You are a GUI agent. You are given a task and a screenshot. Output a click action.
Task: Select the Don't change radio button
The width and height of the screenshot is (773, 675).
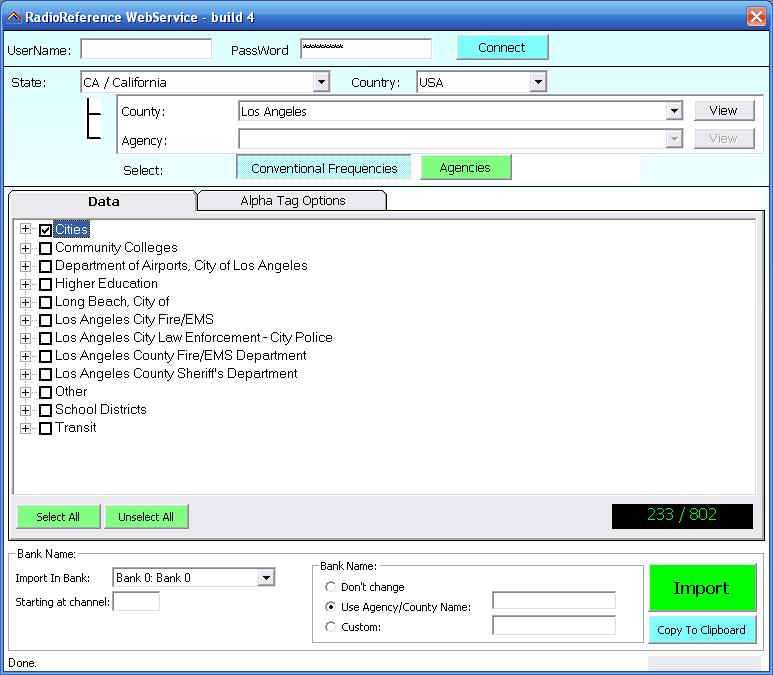pyautogui.click(x=330, y=587)
